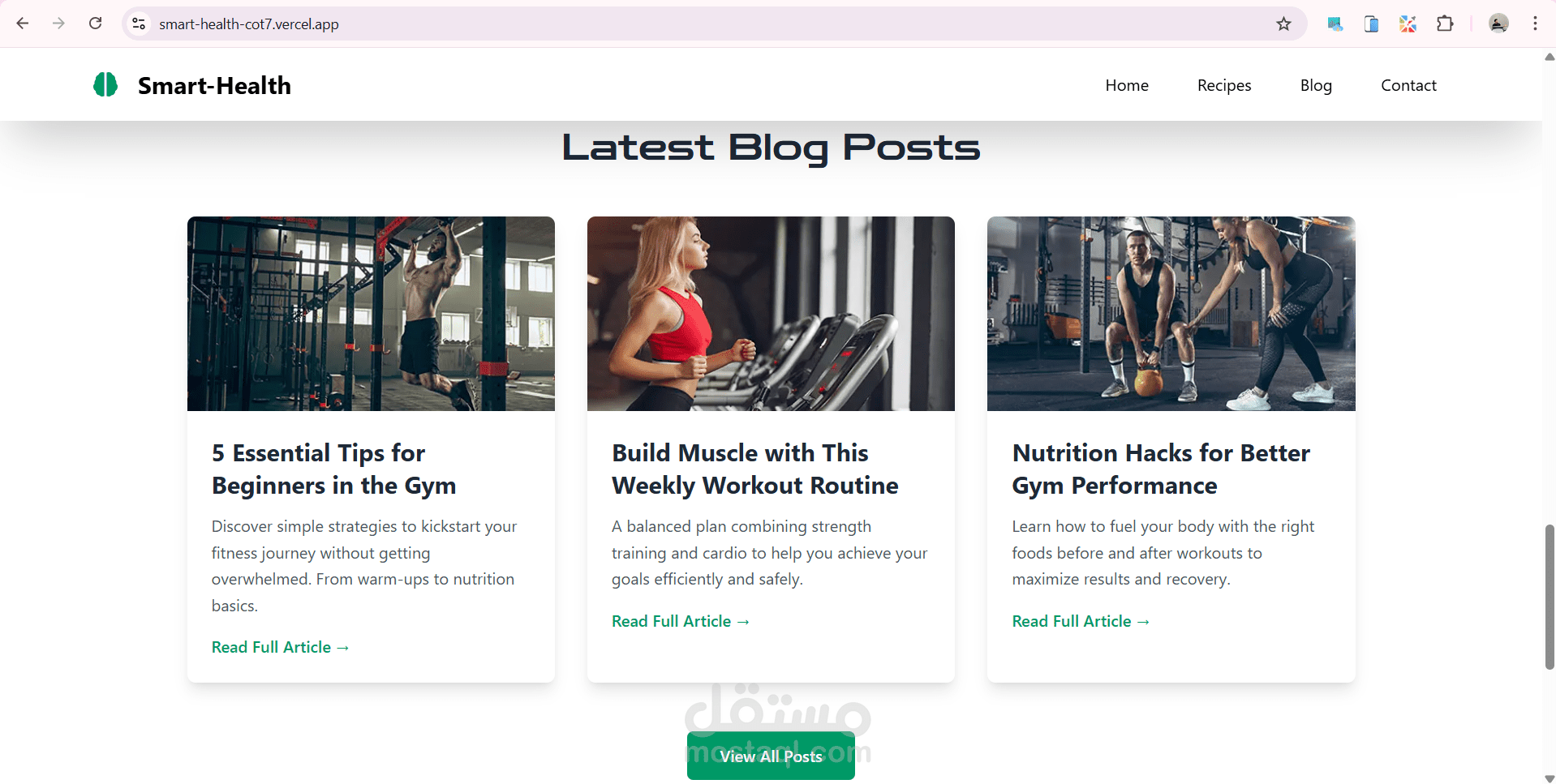Open the Contact nav item
The width and height of the screenshot is (1556, 784).
pos(1408,85)
